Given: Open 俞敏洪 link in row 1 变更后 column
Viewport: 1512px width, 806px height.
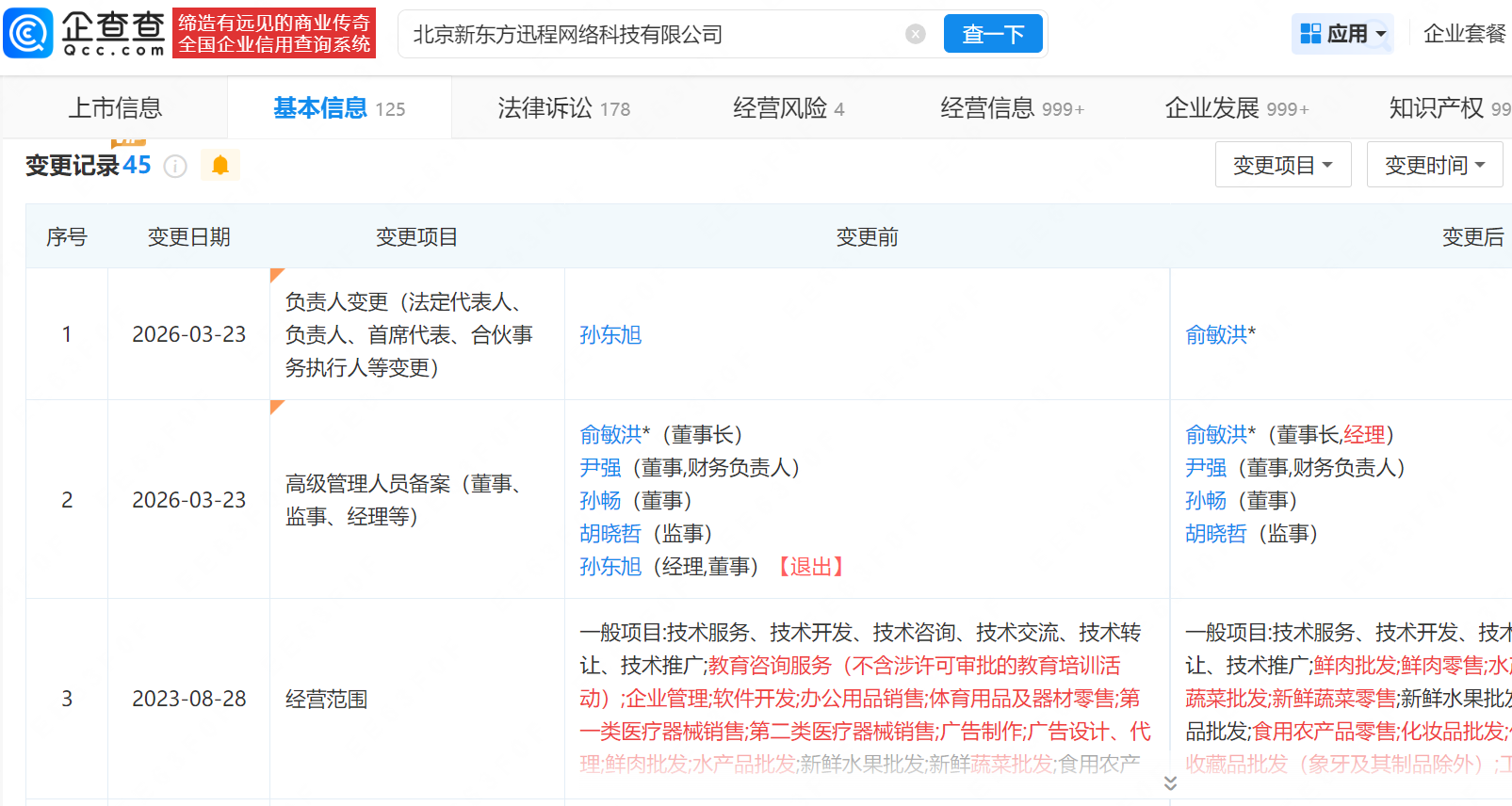Looking at the screenshot, I should (x=1215, y=335).
